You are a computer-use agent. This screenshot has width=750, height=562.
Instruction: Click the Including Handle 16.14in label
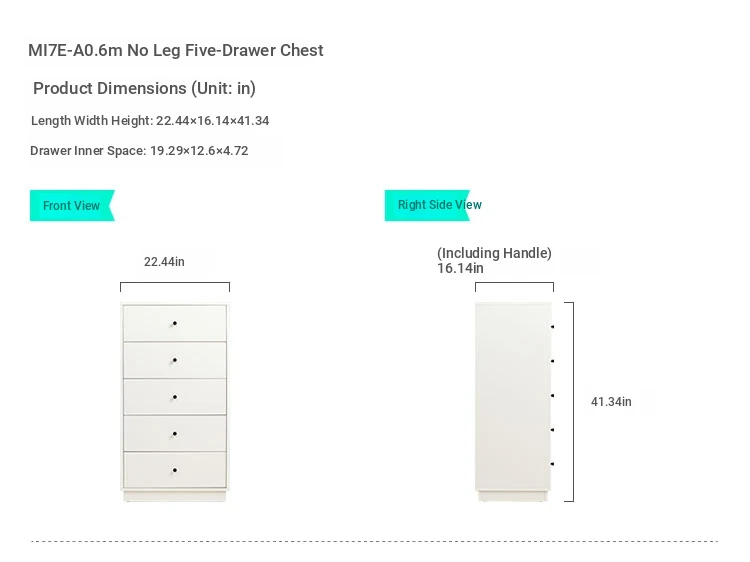[494, 260]
